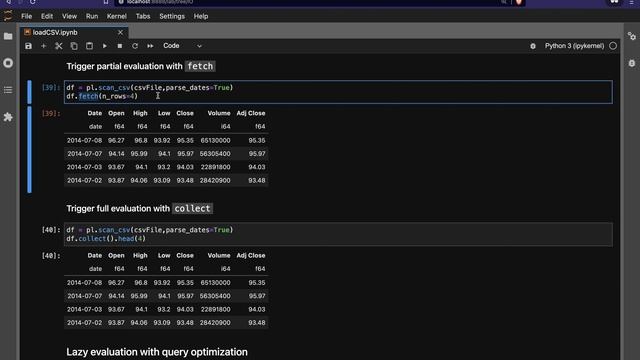This screenshot has width=640, height=360.
Task: Insert a cell below with the plus icon
Action: [x=43, y=46]
